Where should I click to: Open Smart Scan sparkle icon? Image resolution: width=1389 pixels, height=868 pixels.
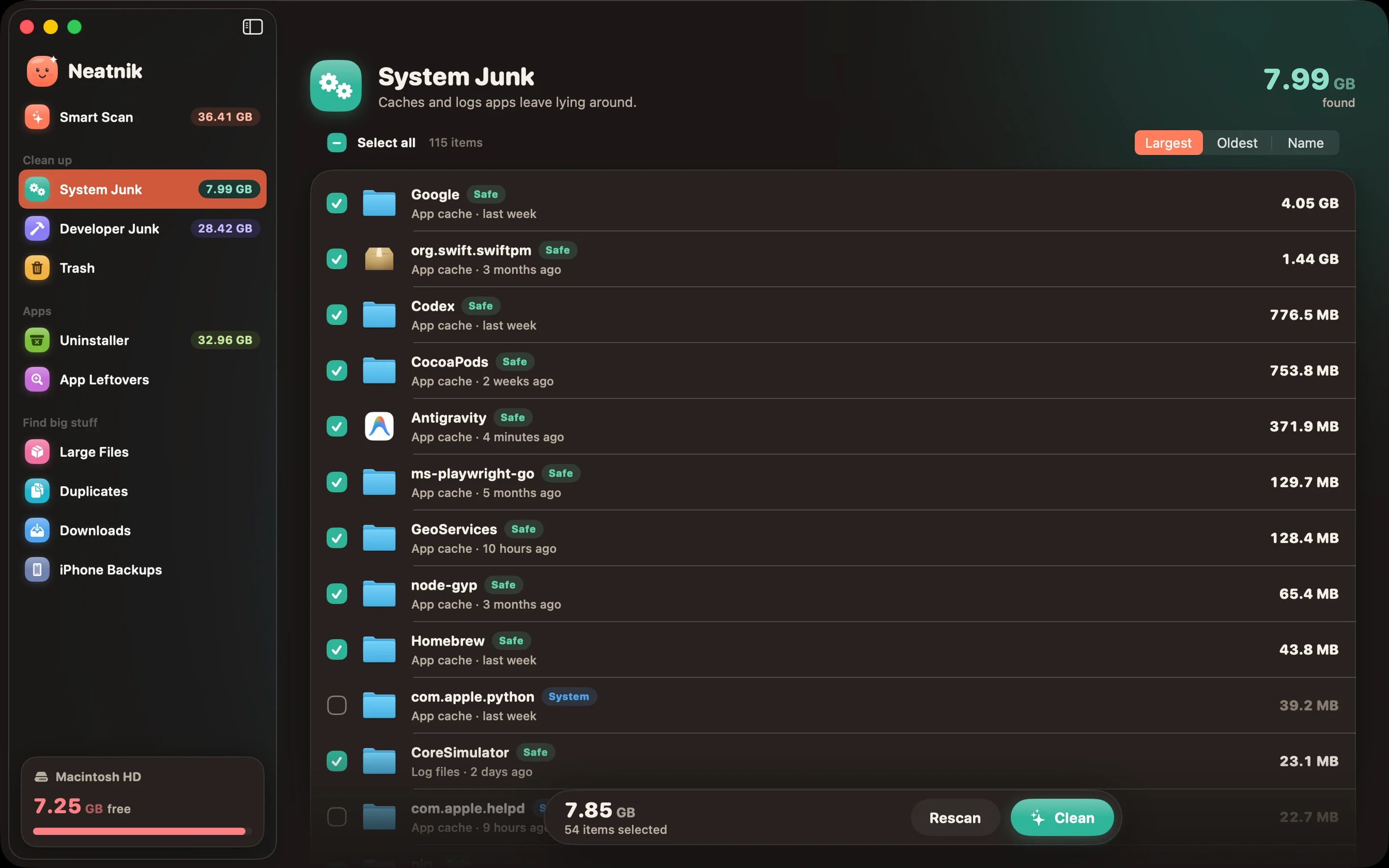click(x=37, y=117)
